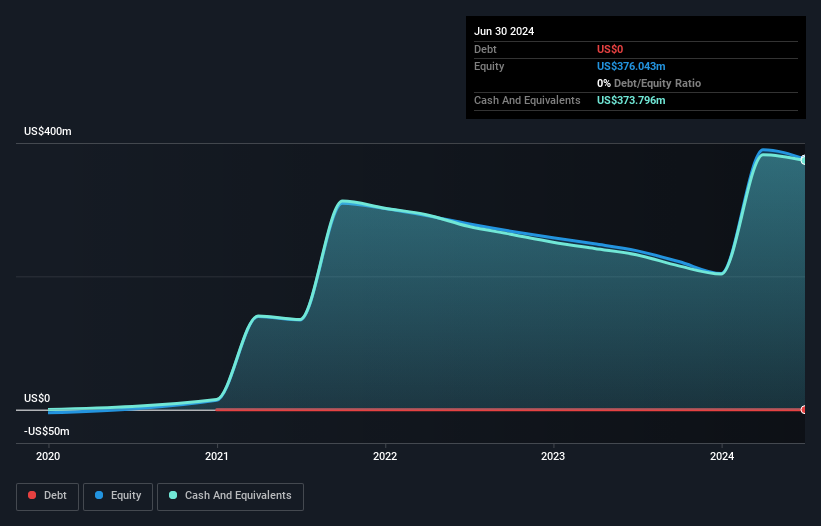Click the 2020 x-axis label
This screenshot has width=821, height=526.
[x=48, y=456]
